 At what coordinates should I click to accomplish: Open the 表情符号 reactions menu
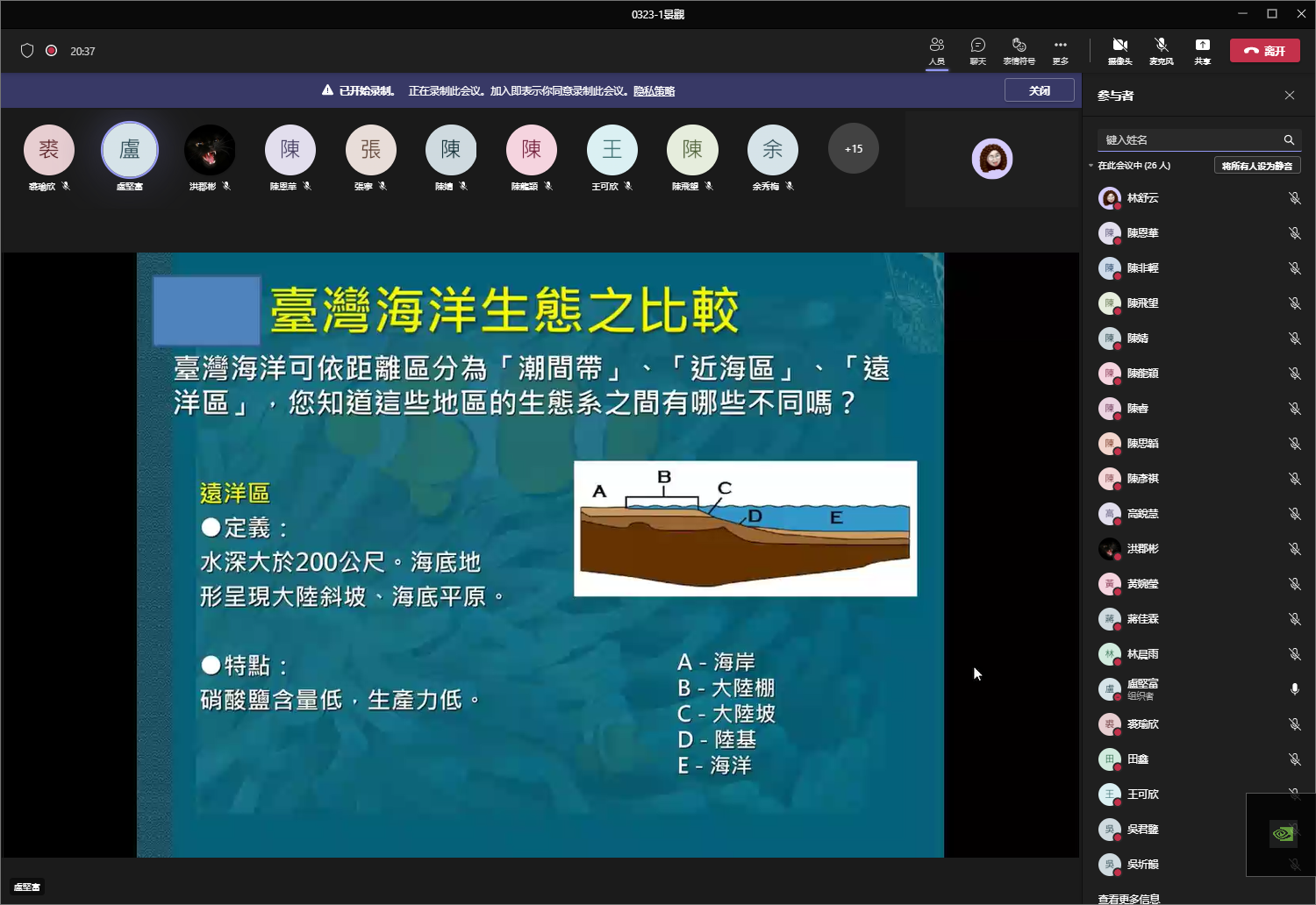(x=1019, y=50)
